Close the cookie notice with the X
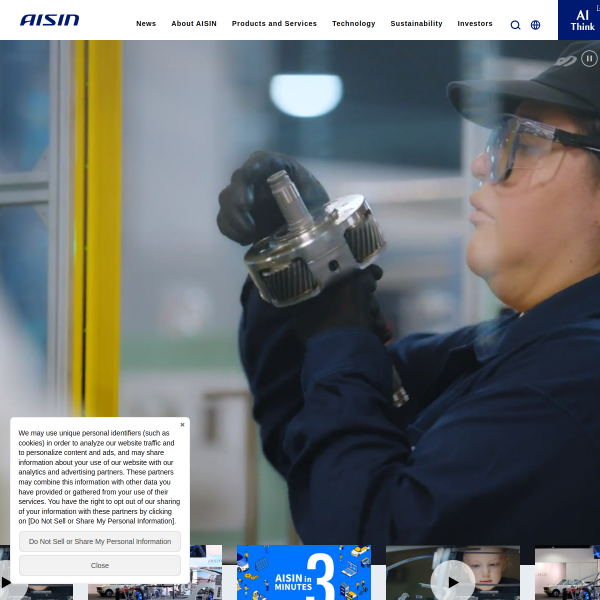Image resolution: width=600 pixels, height=600 pixels. pyautogui.click(x=182, y=424)
